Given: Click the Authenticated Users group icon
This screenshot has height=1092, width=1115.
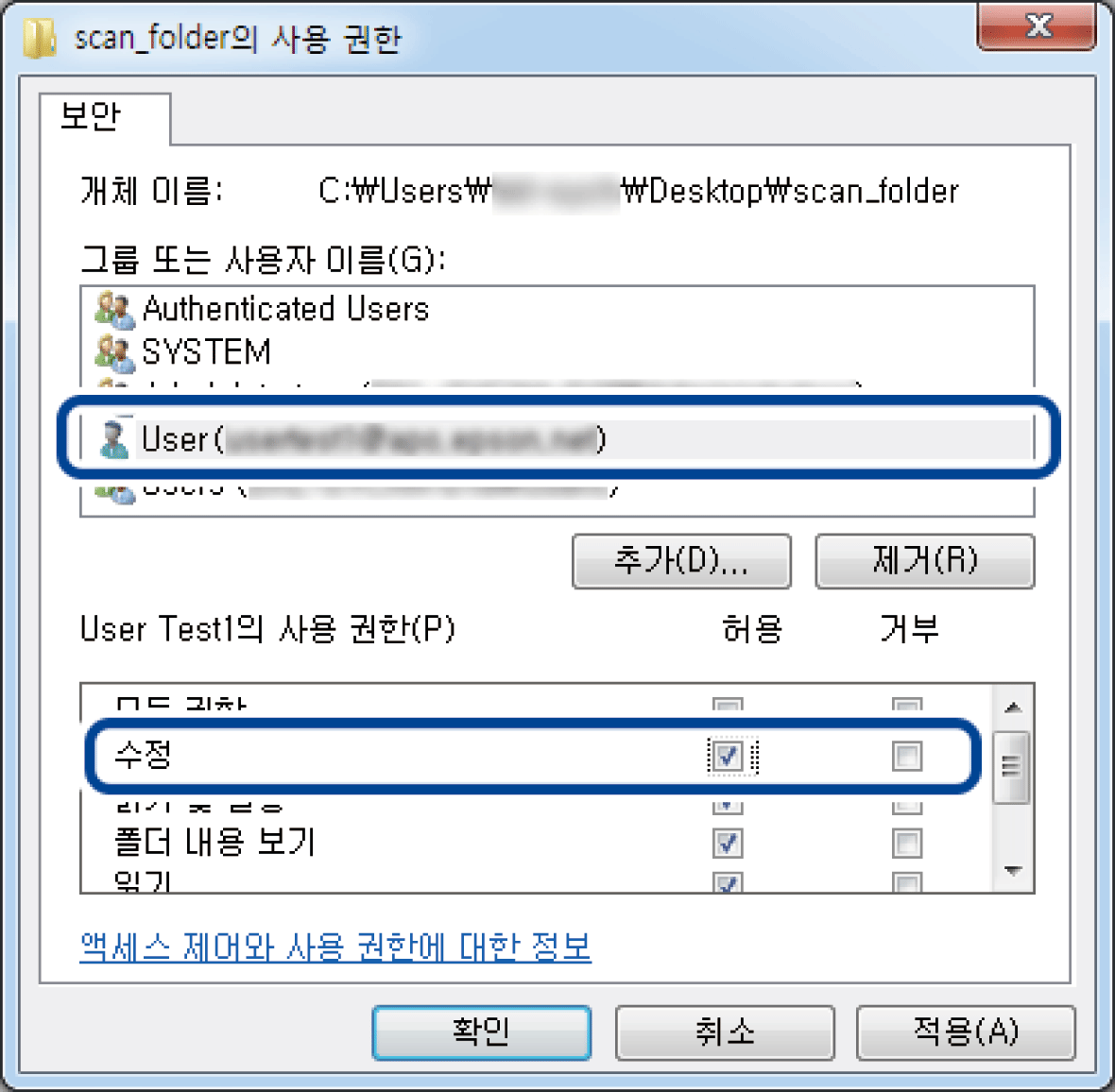Looking at the screenshot, I should [x=114, y=309].
